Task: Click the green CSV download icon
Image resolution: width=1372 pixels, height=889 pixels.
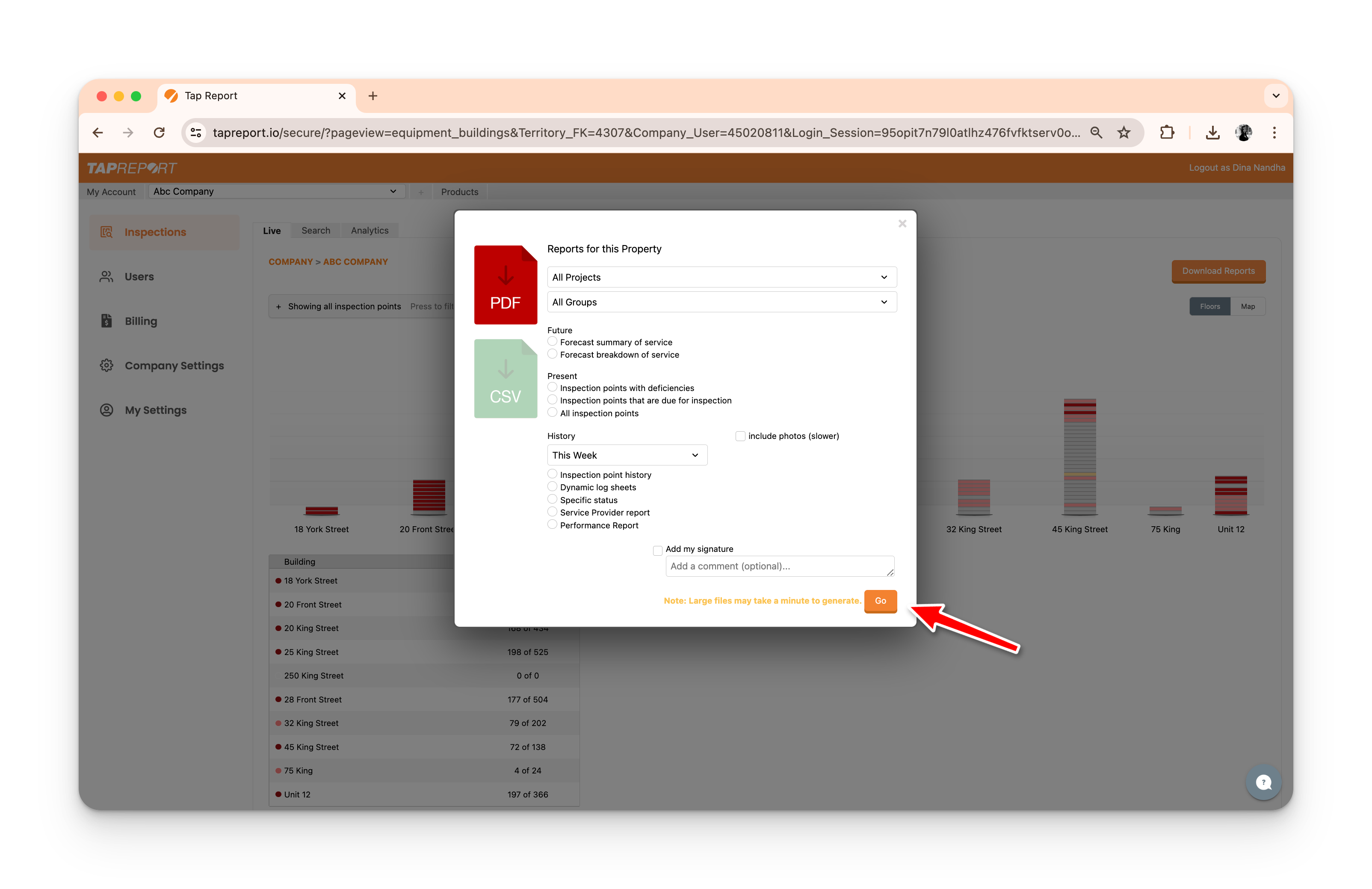Action: click(x=505, y=379)
